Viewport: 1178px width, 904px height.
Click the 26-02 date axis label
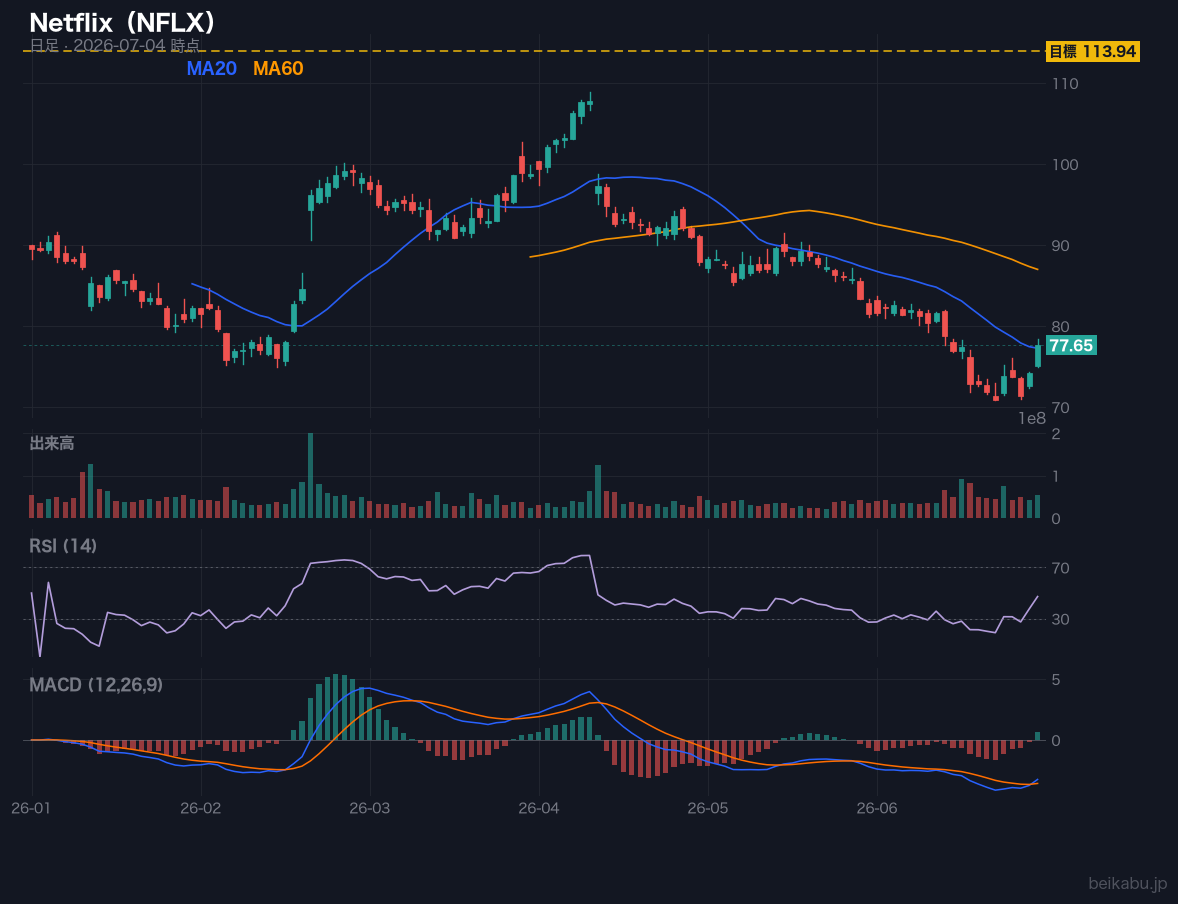(201, 809)
